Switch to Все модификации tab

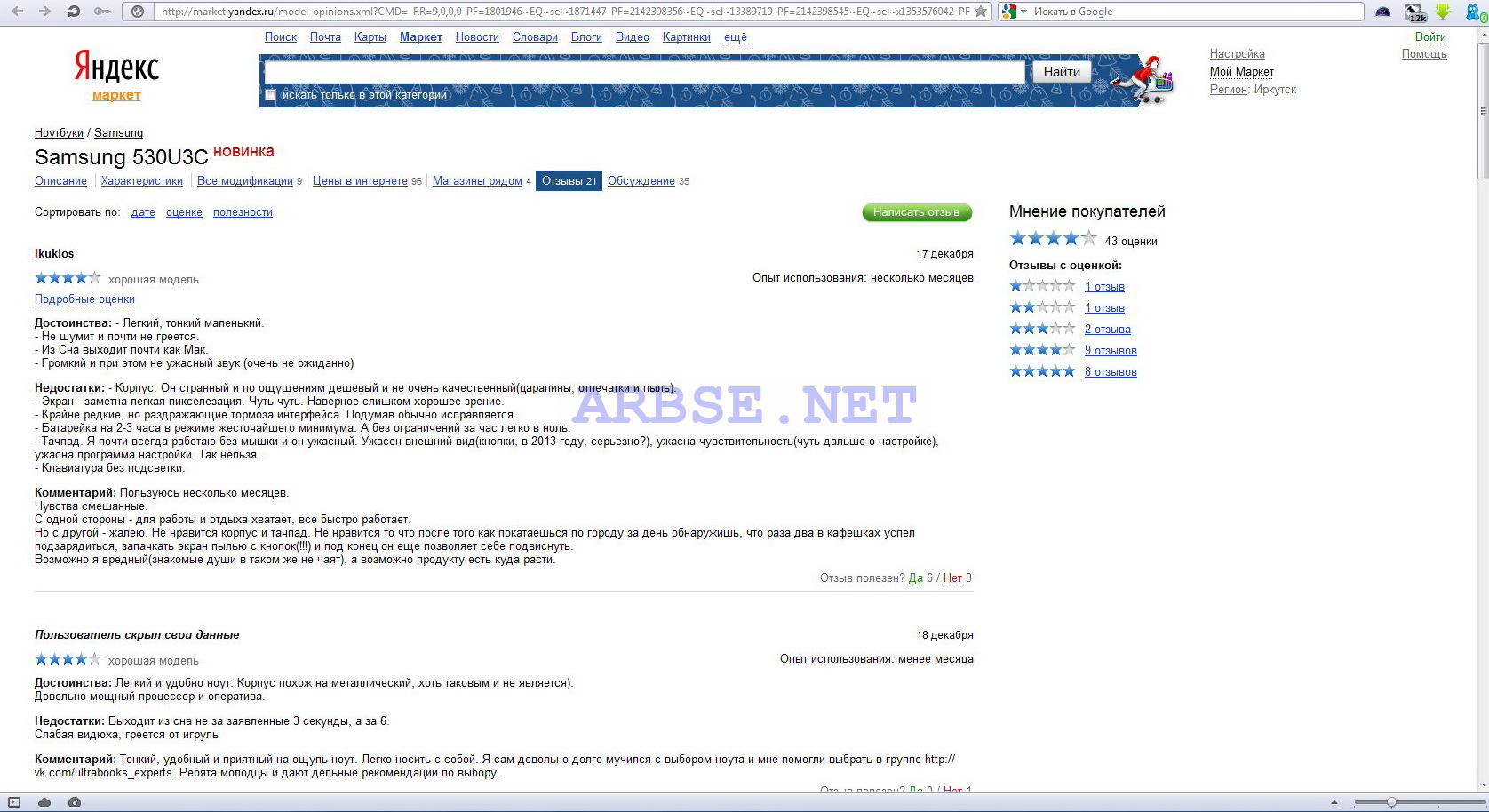[245, 181]
